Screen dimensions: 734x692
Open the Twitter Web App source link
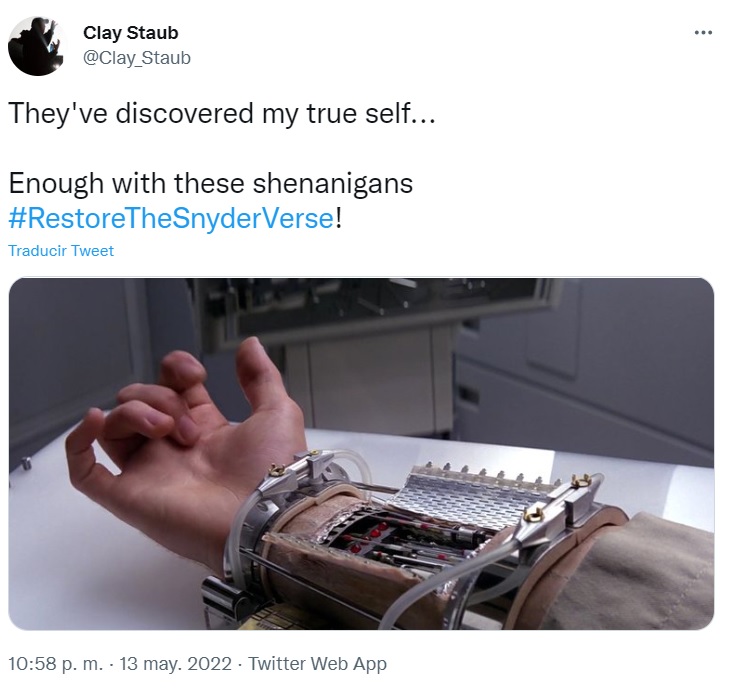[x=317, y=663]
